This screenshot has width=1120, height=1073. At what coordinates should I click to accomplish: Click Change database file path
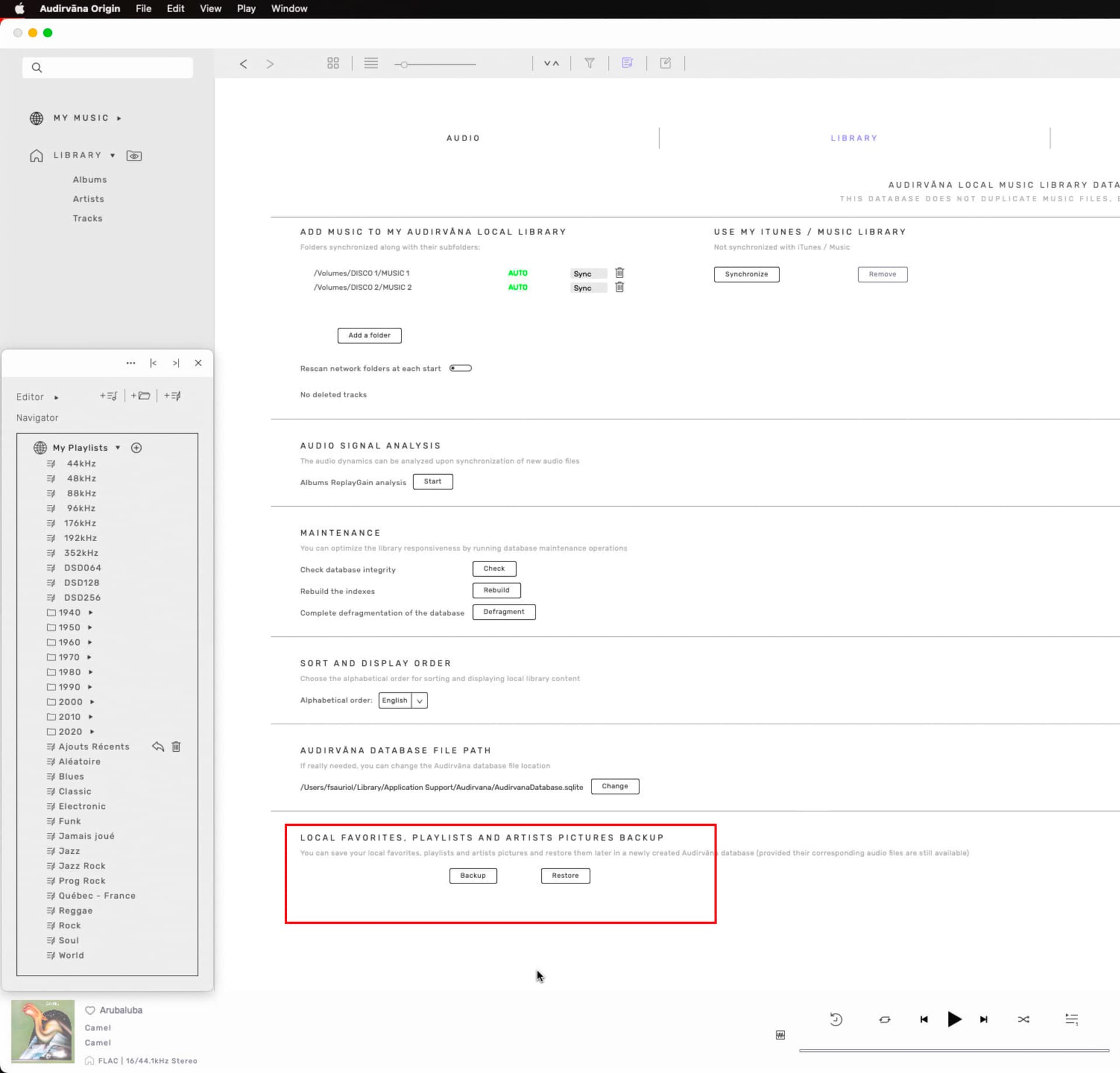pyautogui.click(x=615, y=786)
